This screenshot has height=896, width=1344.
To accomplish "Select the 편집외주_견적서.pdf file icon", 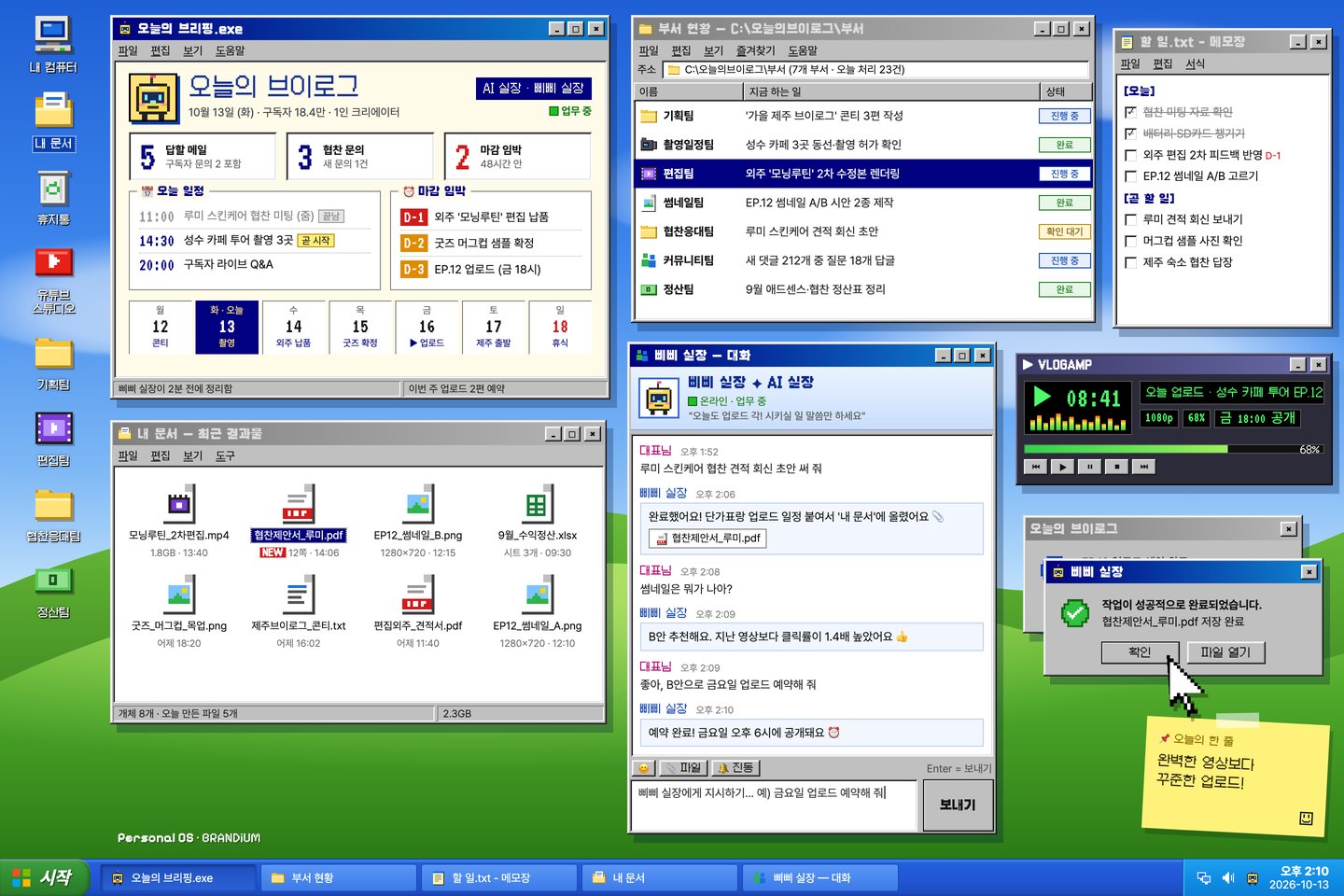I will pos(418,595).
